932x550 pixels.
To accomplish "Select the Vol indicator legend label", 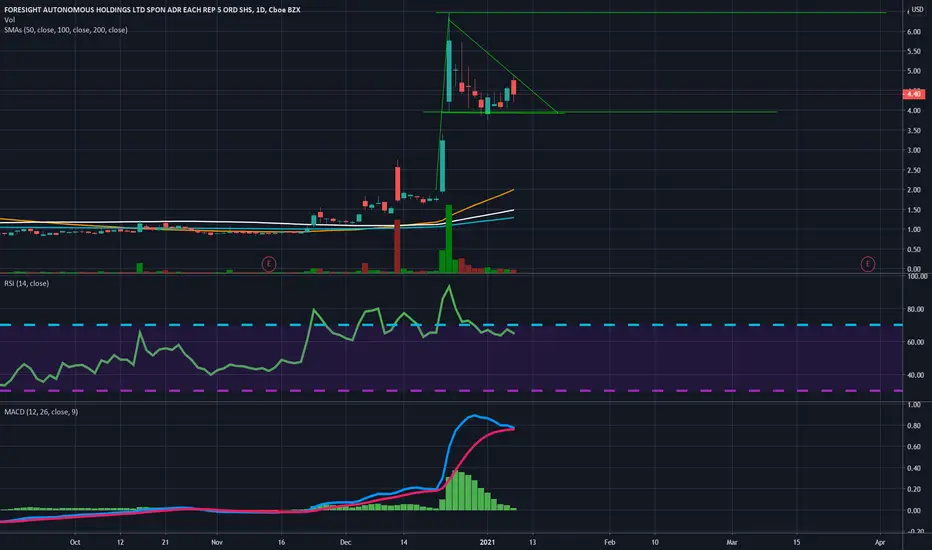I will coord(10,20).
